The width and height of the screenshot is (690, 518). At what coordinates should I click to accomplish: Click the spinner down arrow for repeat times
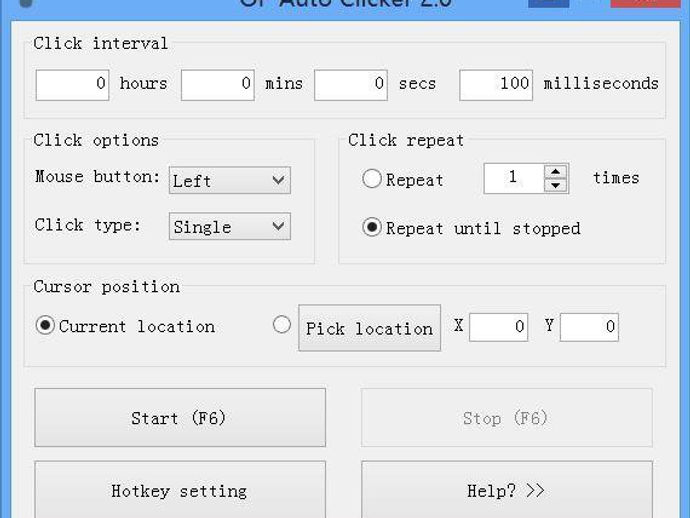(555, 185)
